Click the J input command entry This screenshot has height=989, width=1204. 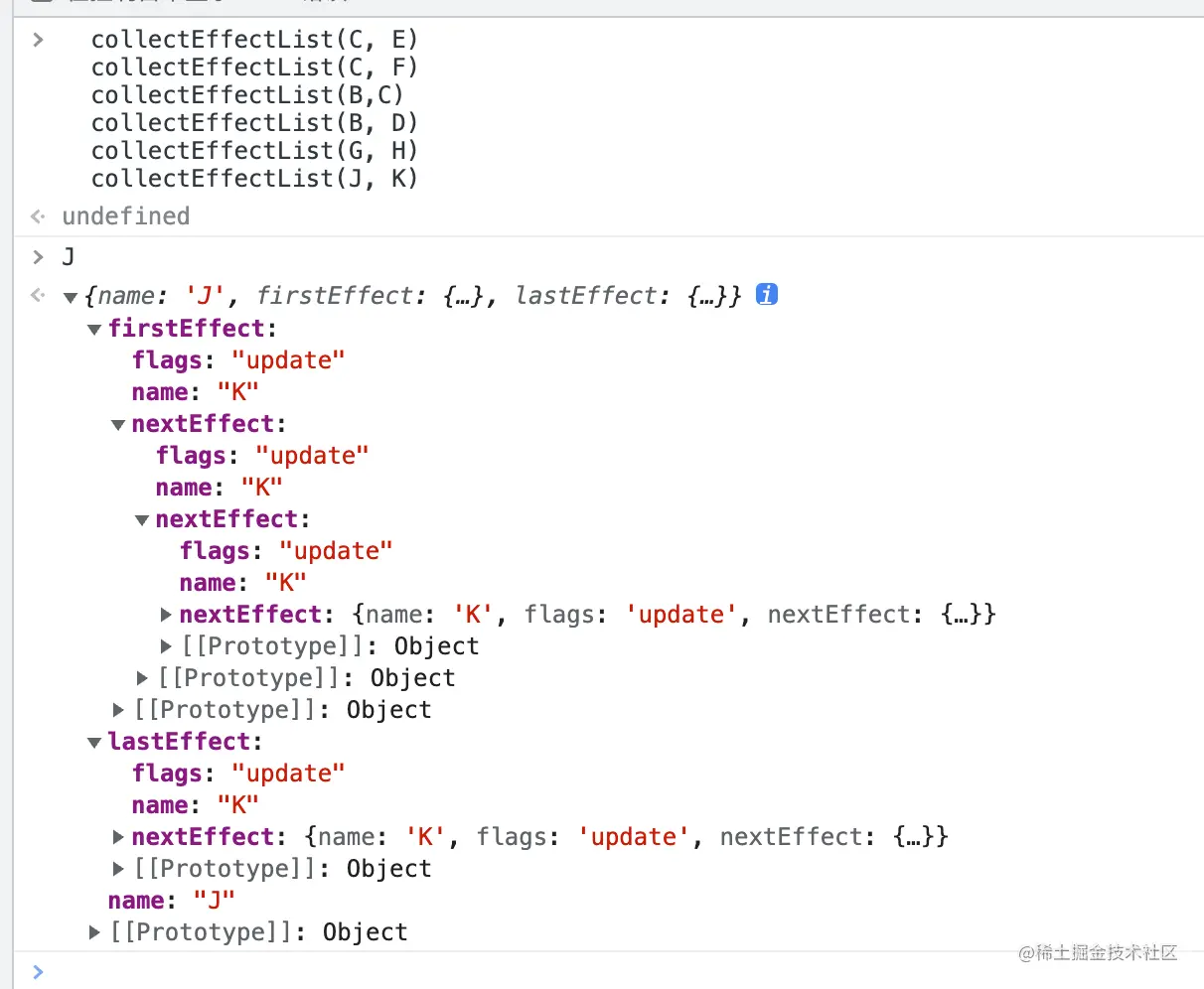point(69,257)
